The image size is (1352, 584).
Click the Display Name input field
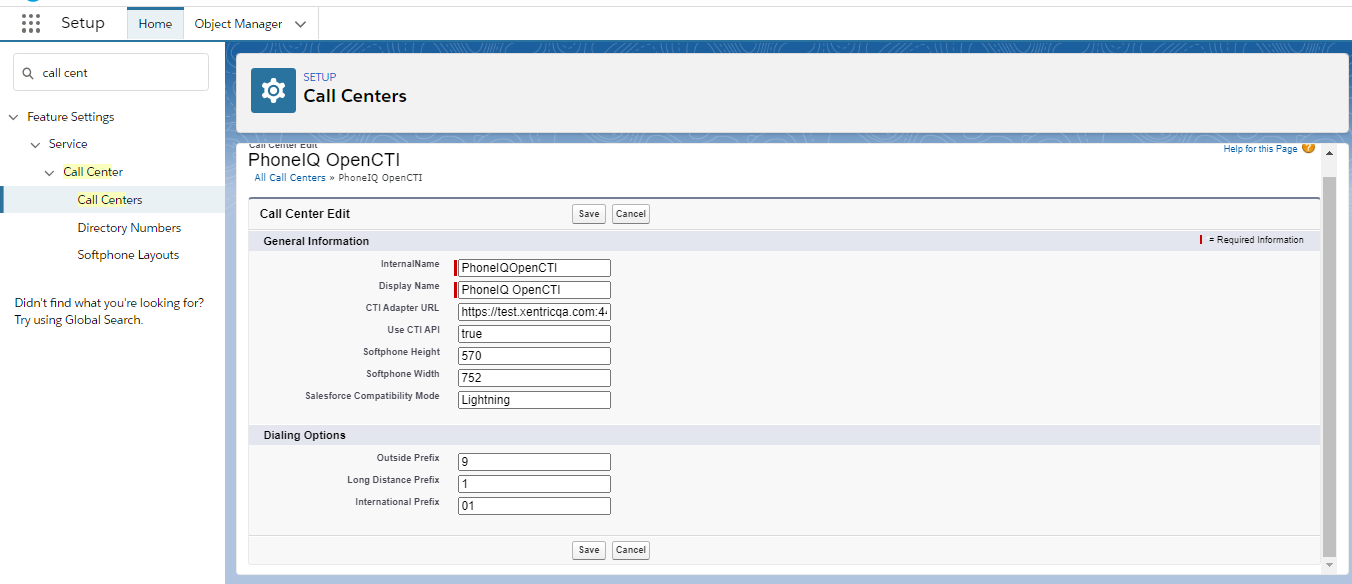click(x=534, y=290)
